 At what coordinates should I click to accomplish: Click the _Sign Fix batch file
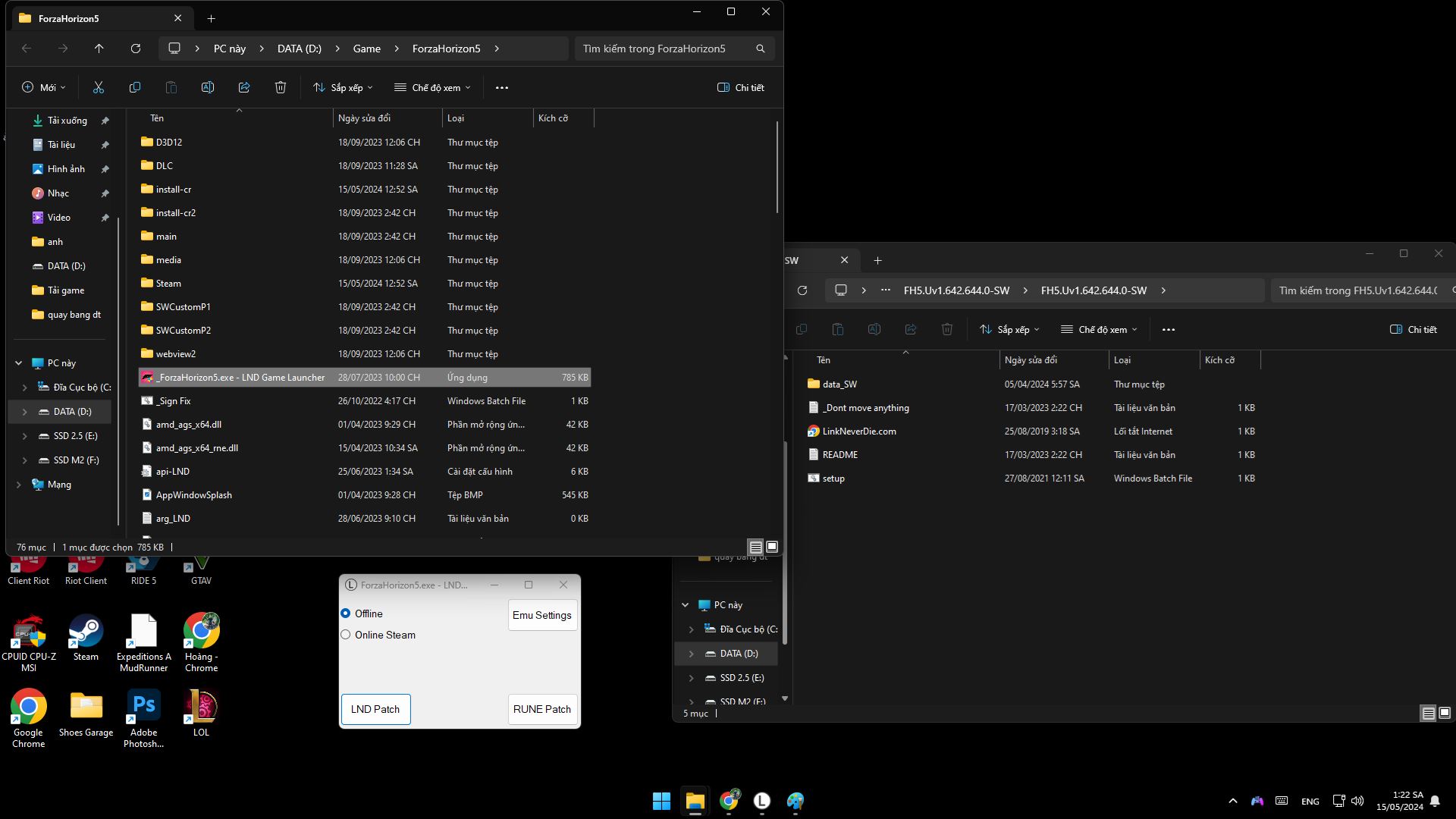point(172,400)
